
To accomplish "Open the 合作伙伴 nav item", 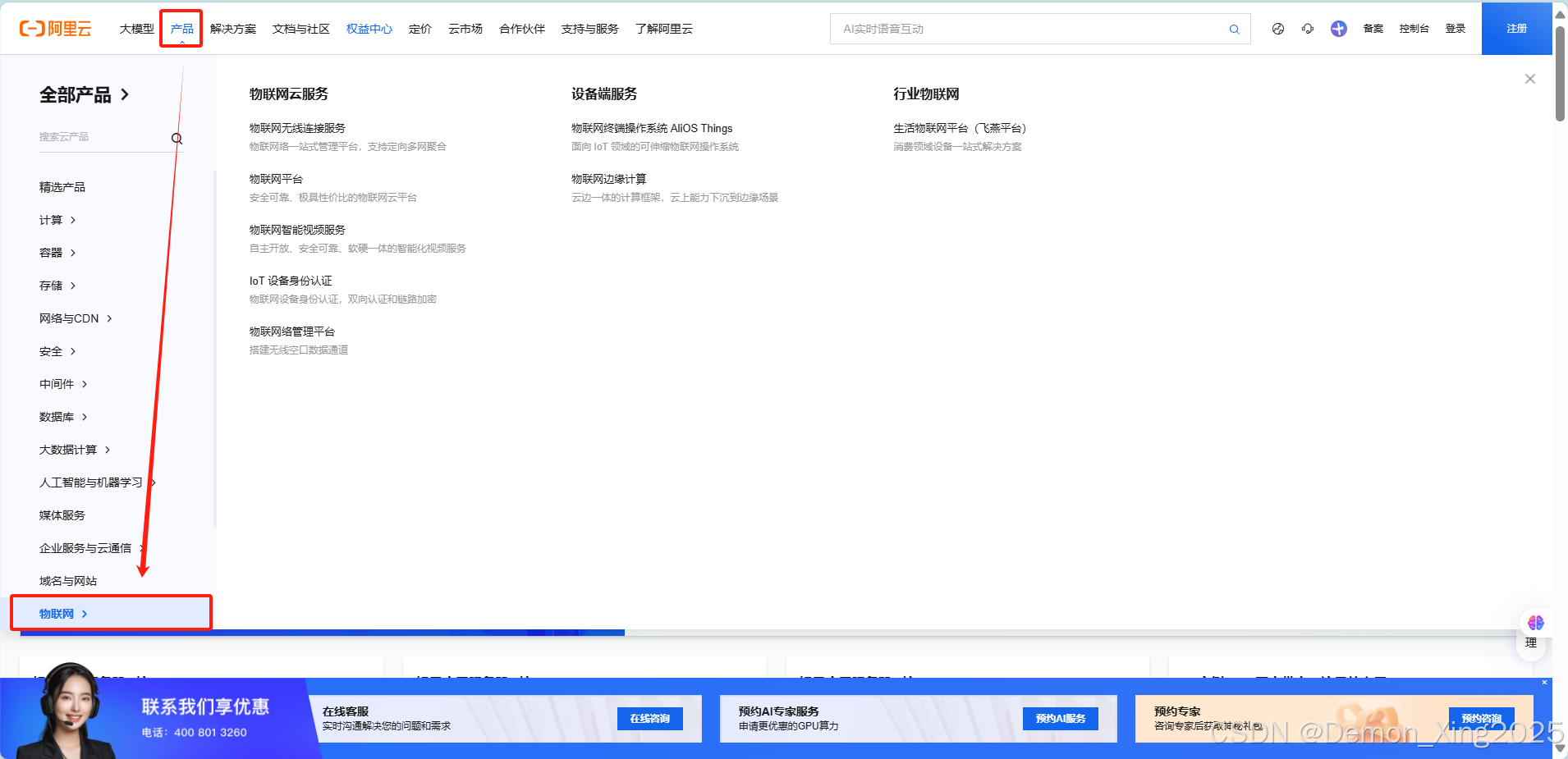I will (522, 29).
